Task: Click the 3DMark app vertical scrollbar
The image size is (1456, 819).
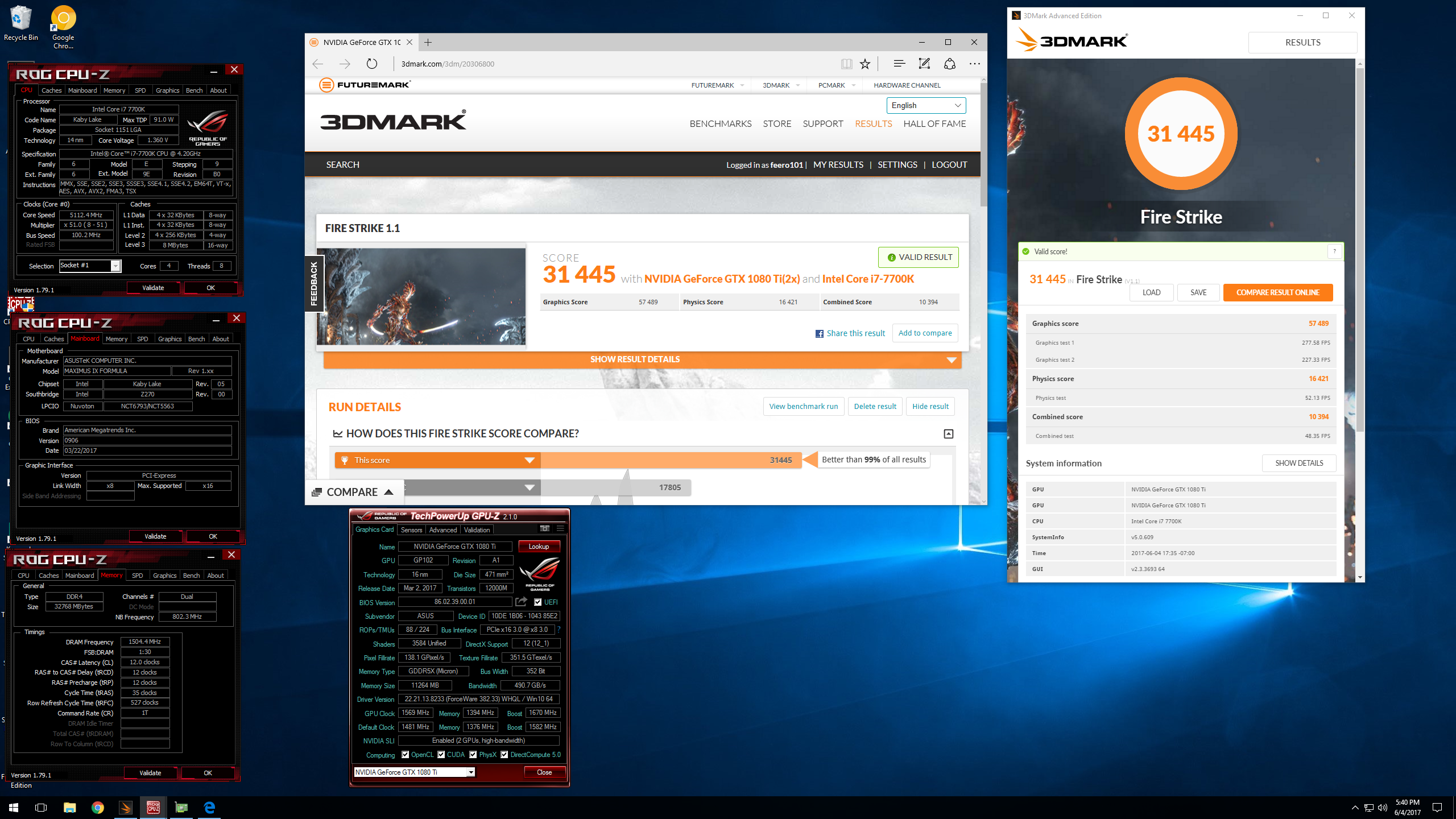Action: coord(1360,250)
